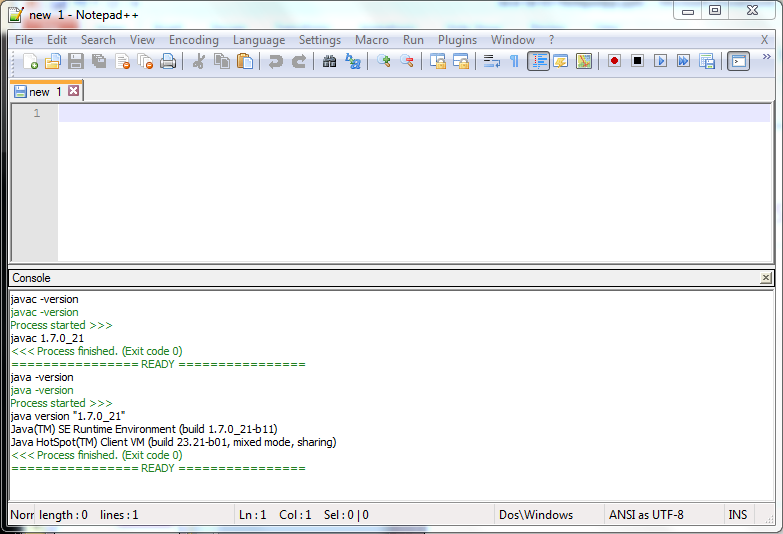Print the document from toolbar

[168, 61]
